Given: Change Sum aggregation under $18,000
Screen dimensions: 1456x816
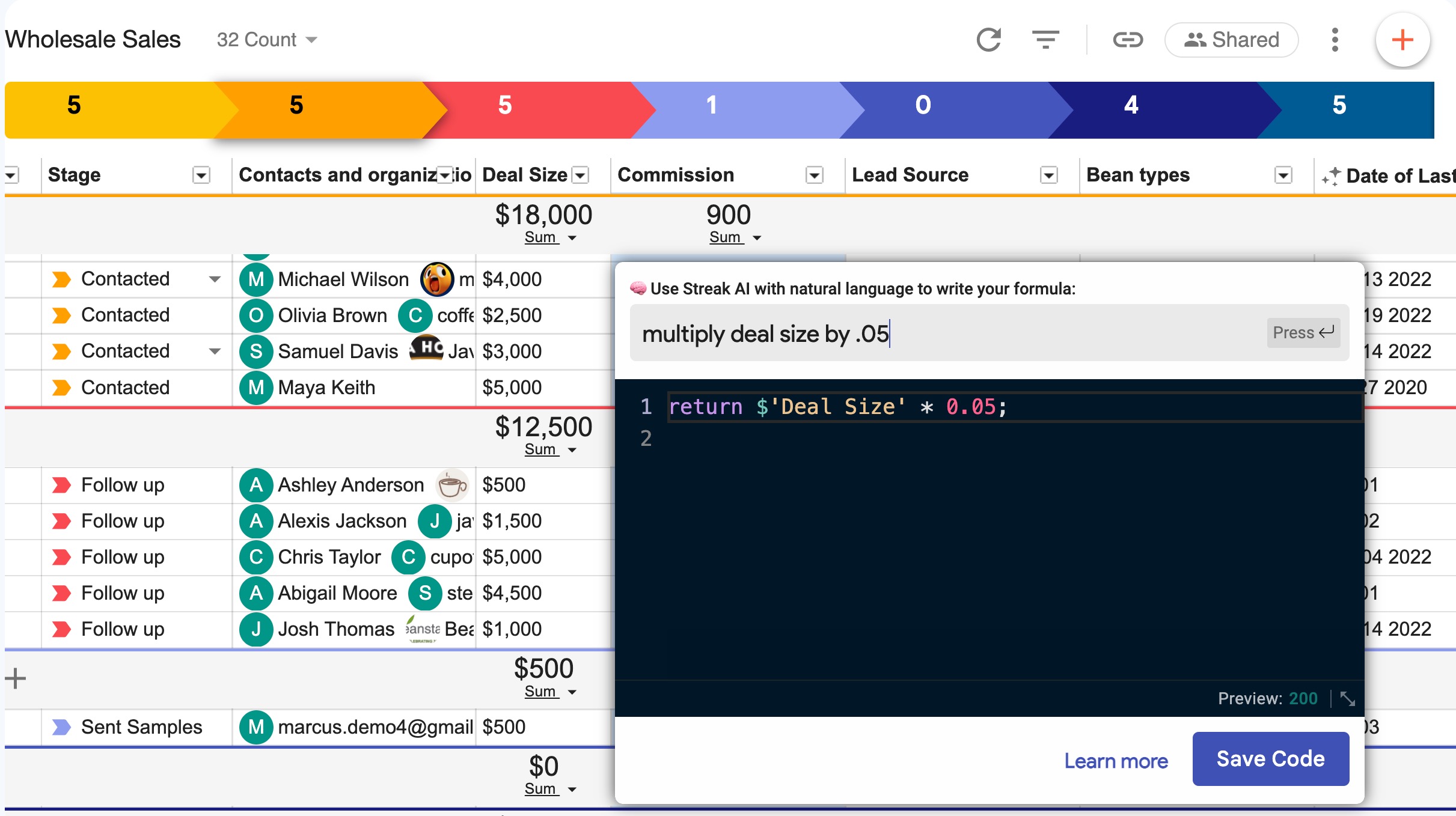Looking at the screenshot, I should click(550, 237).
